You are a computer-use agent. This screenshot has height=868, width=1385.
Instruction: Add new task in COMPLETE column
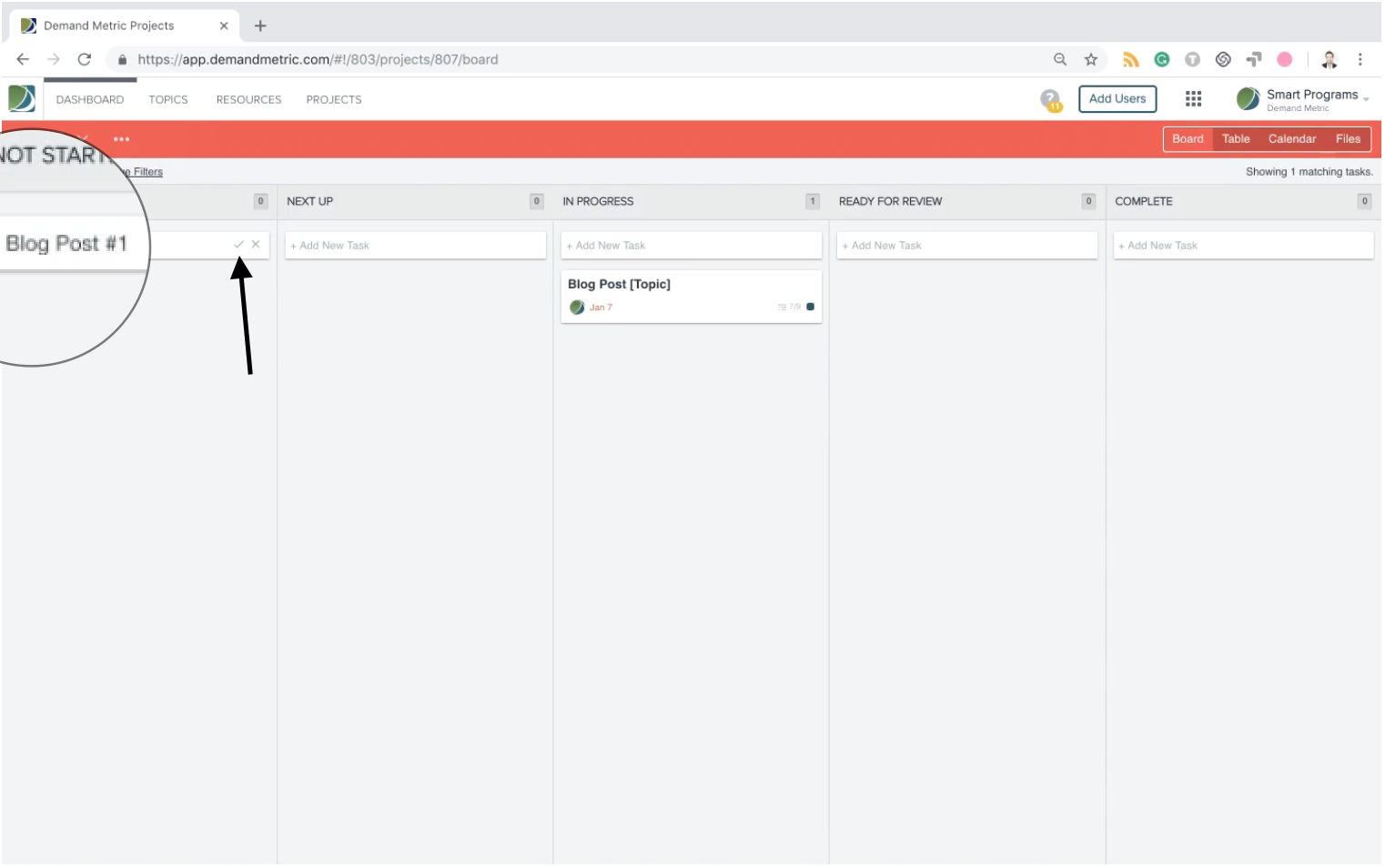click(1243, 246)
